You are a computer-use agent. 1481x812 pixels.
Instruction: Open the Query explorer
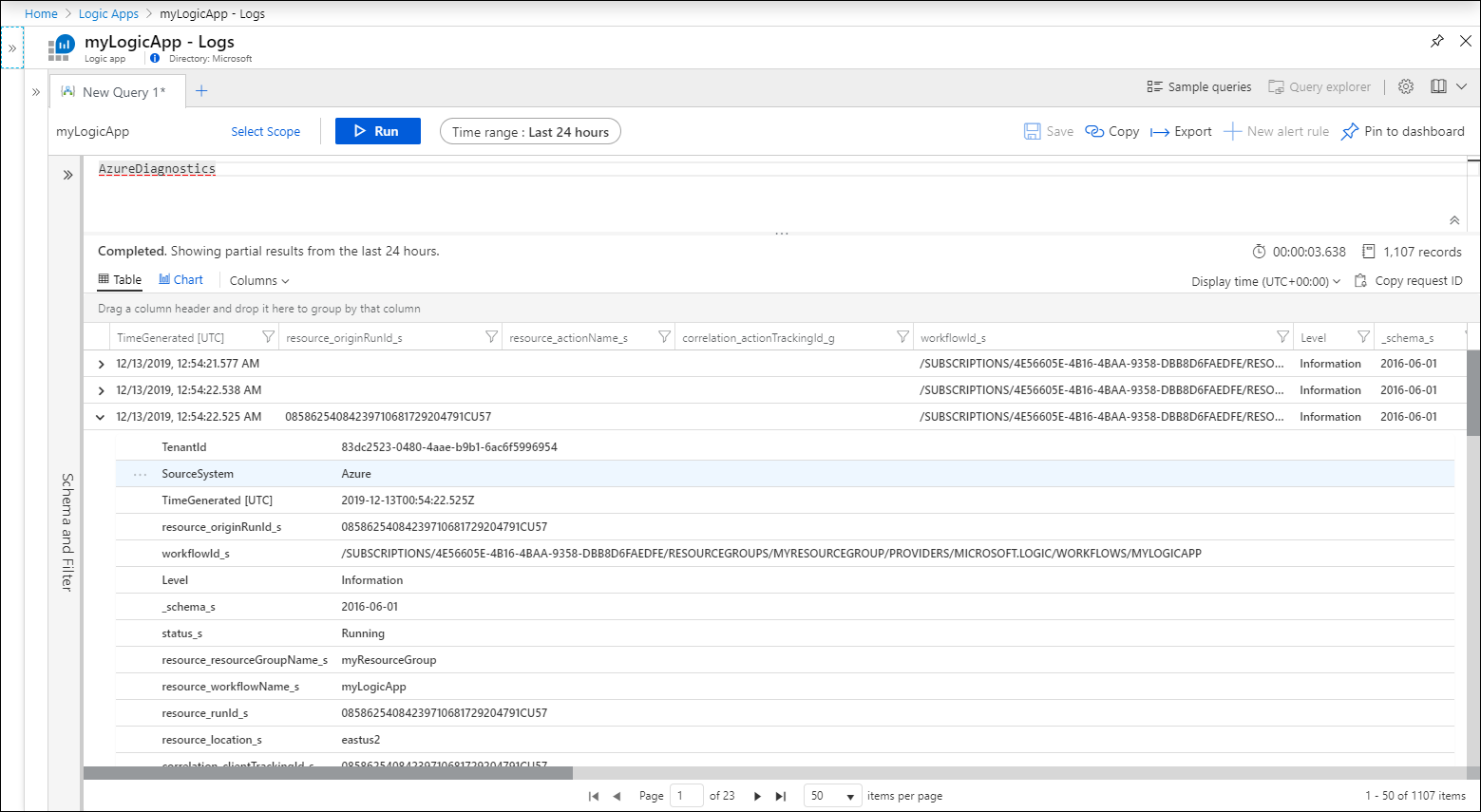coord(1320,86)
